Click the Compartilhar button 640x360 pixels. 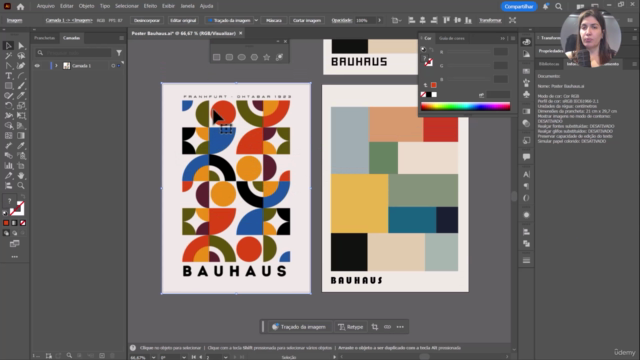pos(519,7)
